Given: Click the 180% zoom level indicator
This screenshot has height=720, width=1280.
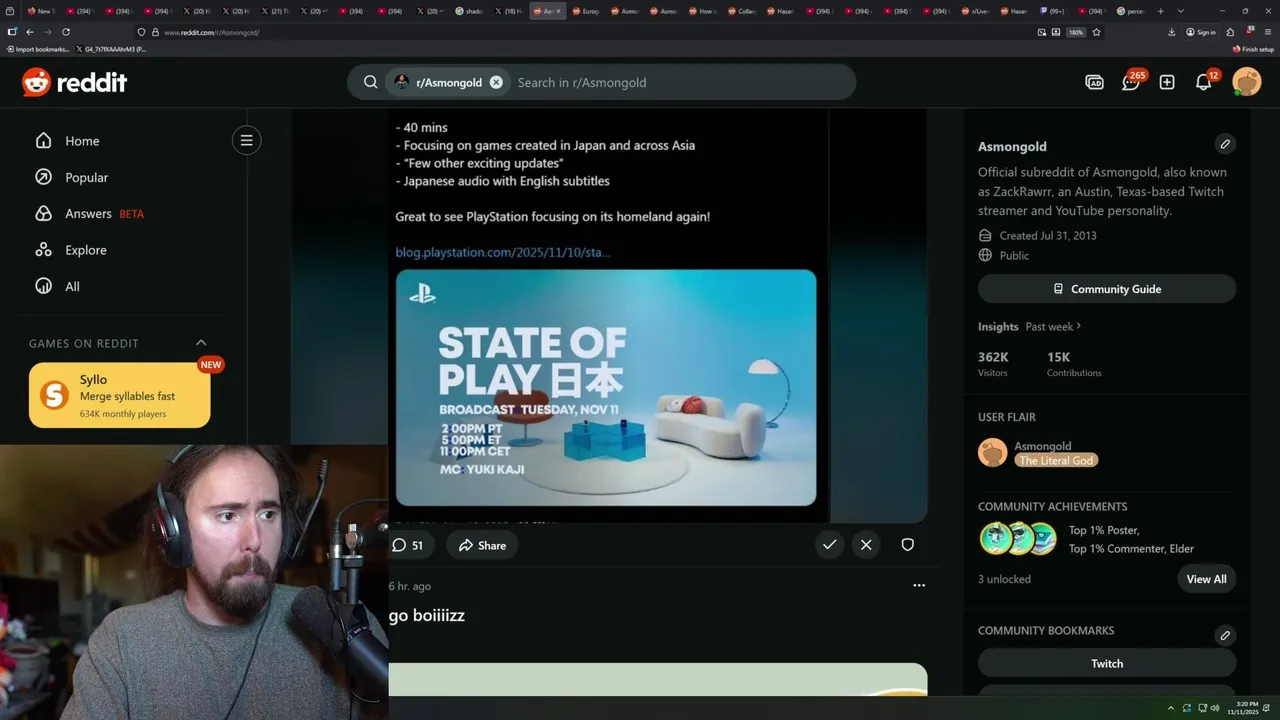Looking at the screenshot, I should click(x=1076, y=32).
